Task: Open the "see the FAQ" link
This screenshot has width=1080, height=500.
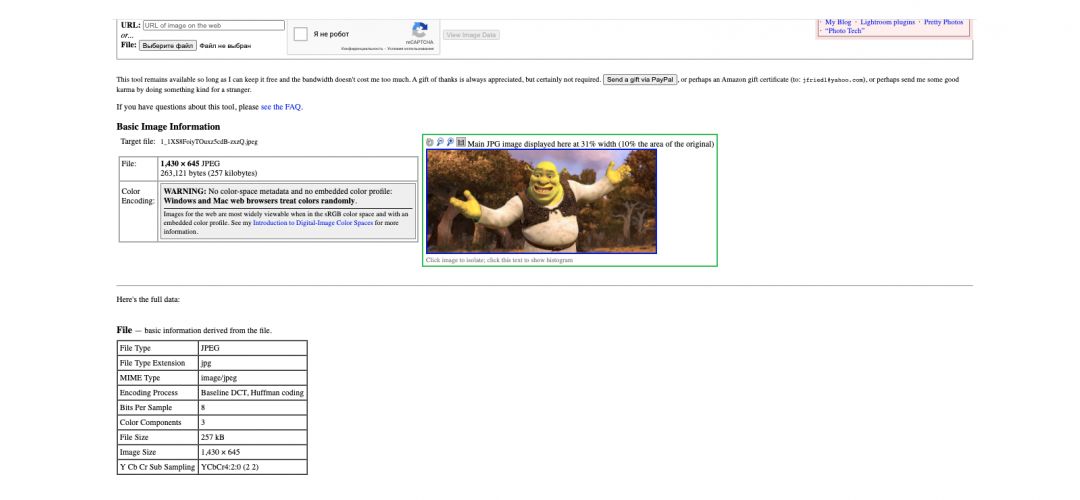Action: 281,106
